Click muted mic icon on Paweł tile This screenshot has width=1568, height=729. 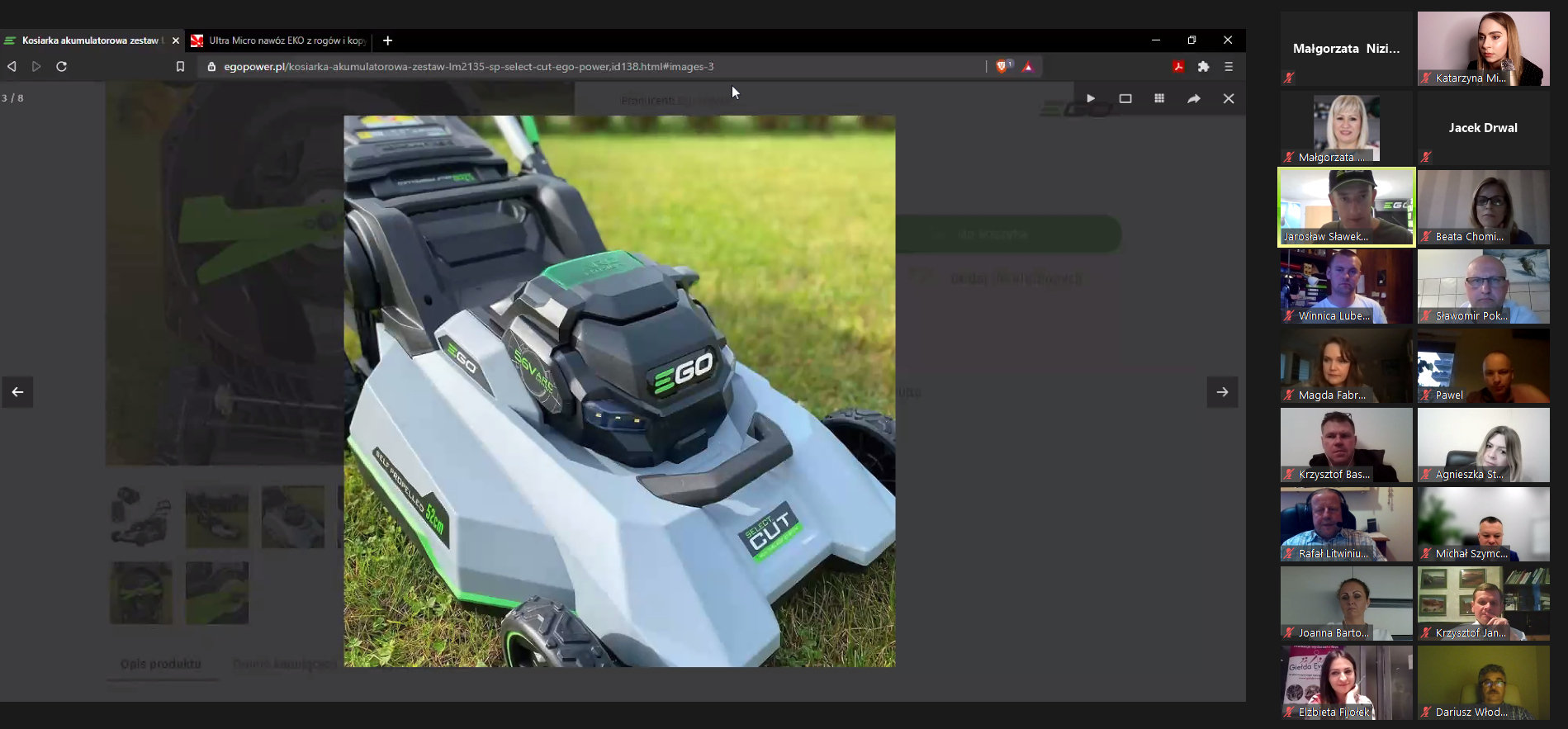[x=1426, y=395]
